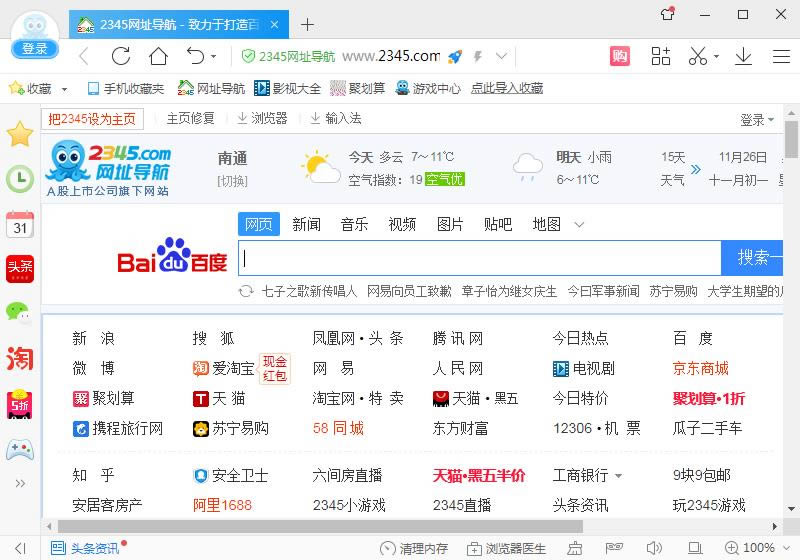Viewport: 800px width, 560px height.
Task: Collapse the sidebar with bottom-left arrow
Action: [x=20, y=548]
